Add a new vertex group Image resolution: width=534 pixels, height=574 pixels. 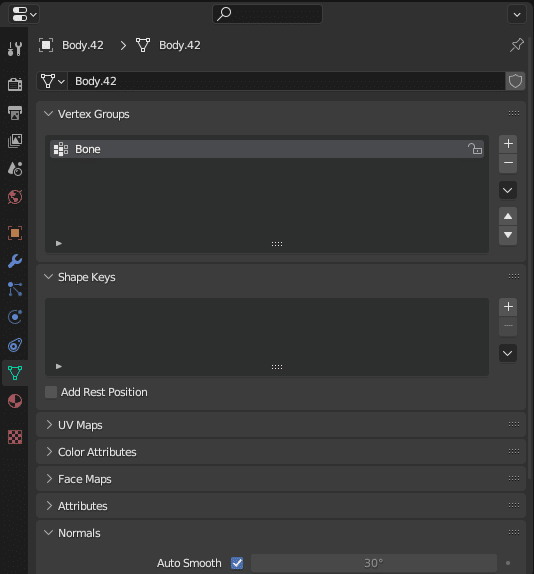click(508, 144)
